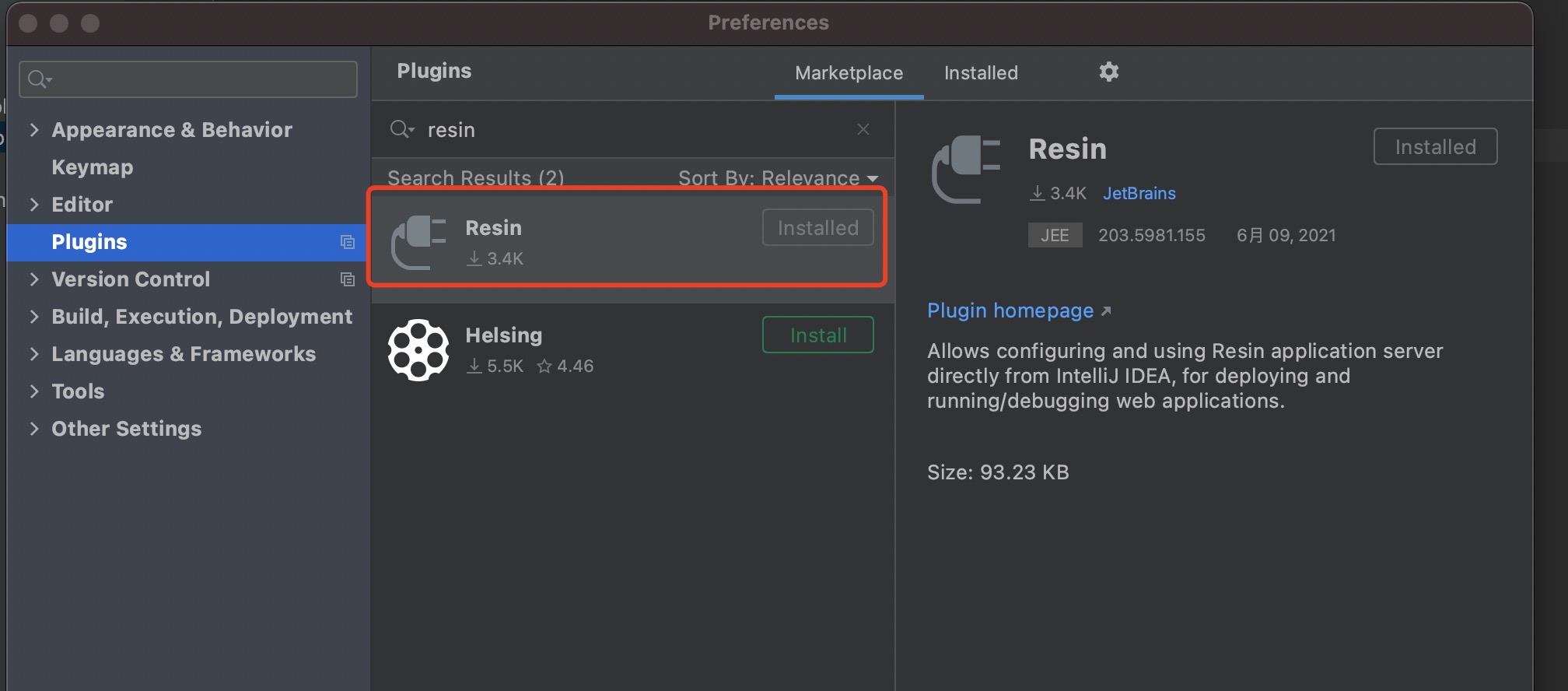The height and width of the screenshot is (691, 1568).
Task: Click the plugin search magnifier icon
Action: point(401,129)
